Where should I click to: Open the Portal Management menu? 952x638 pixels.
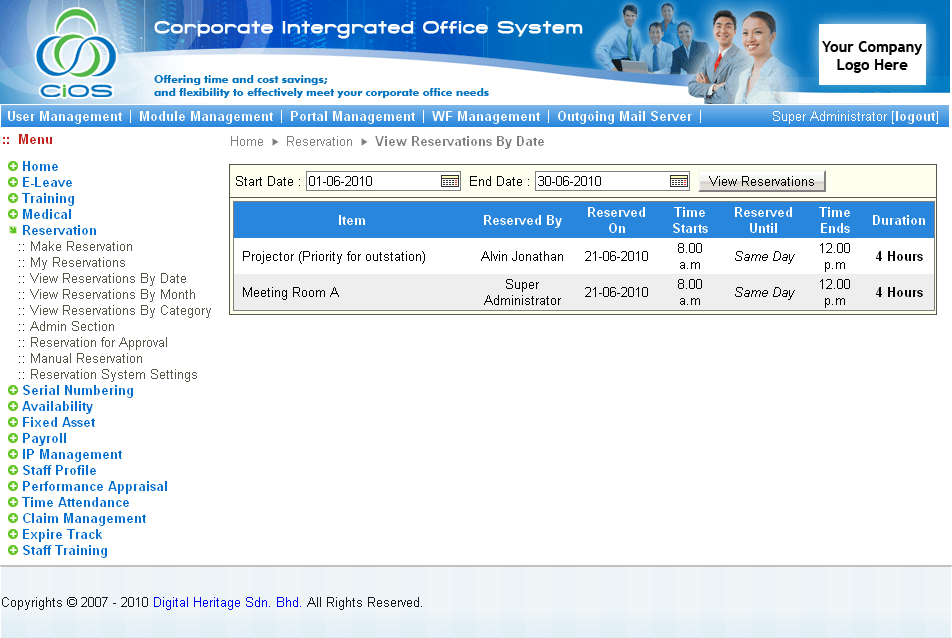pyautogui.click(x=352, y=117)
